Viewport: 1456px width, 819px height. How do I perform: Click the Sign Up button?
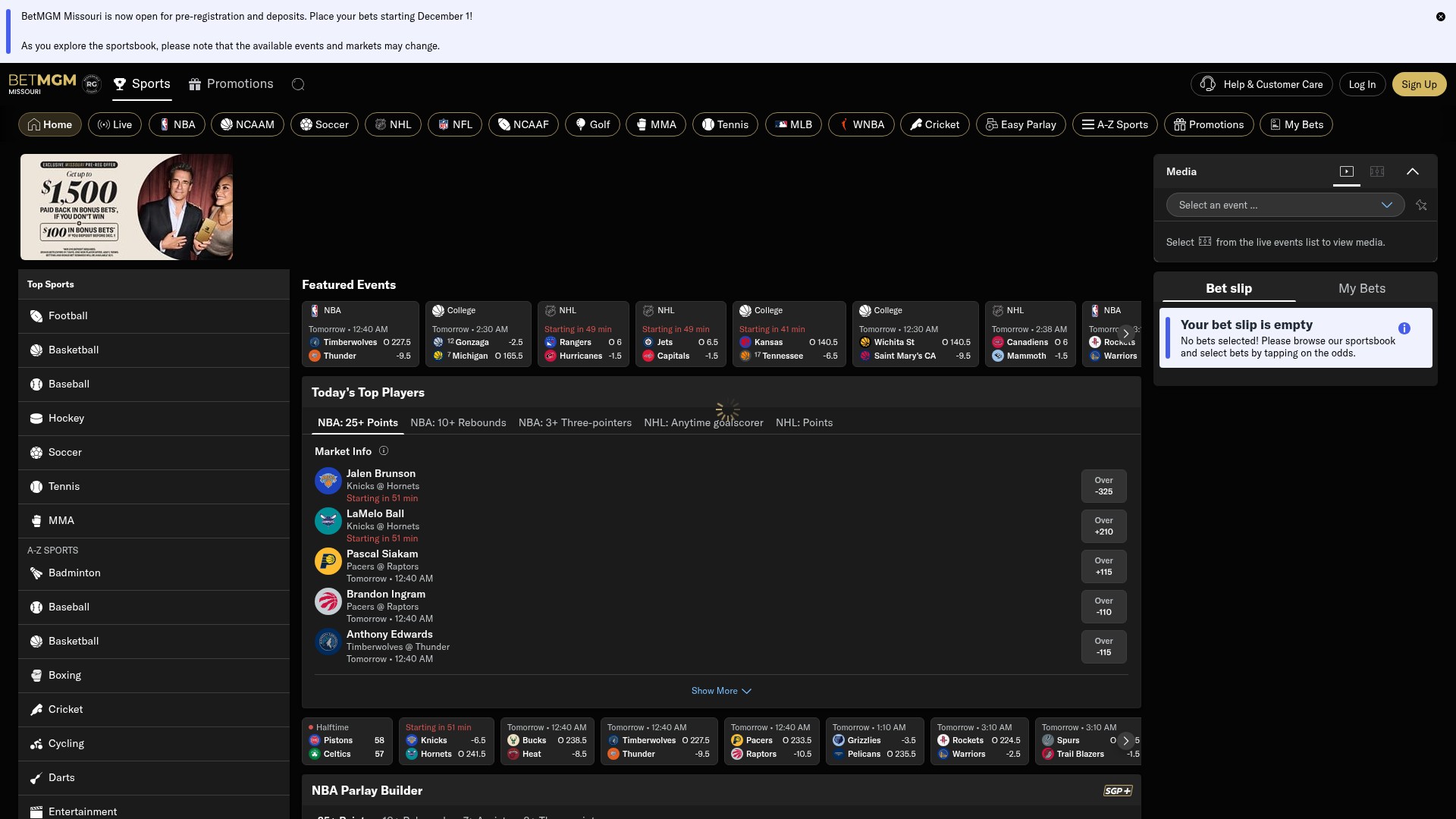pos(1419,84)
